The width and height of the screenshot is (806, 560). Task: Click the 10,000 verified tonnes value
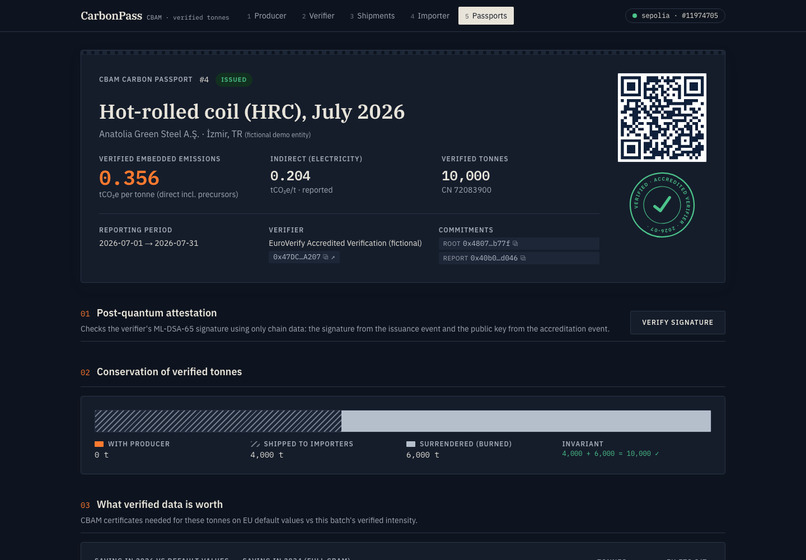[x=466, y=176]
